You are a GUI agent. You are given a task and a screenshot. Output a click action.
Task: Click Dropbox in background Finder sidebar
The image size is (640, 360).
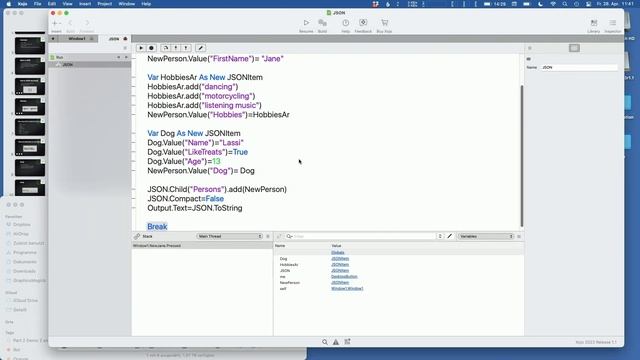click(22, 224)
